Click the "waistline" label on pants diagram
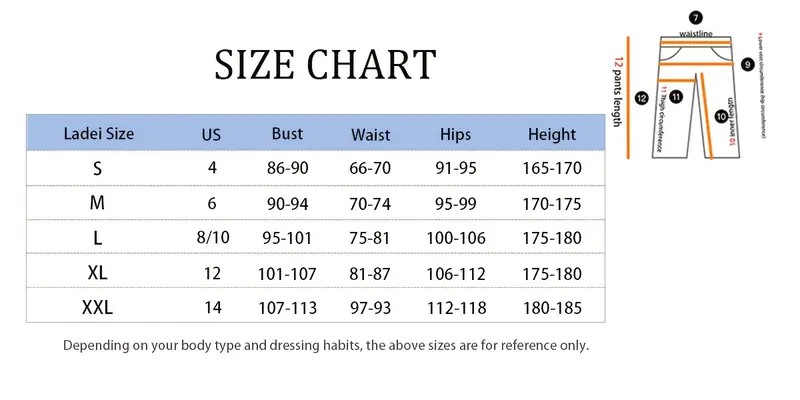Viewport: 800px width, 400px height. click(695, 33)
